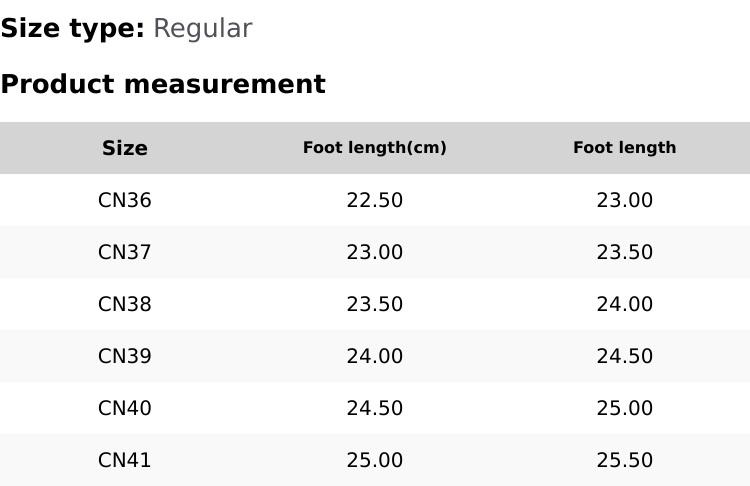Select the CN37 size cell
The width and height of the screenshot is (750, 486).
[x=125, y=252]
